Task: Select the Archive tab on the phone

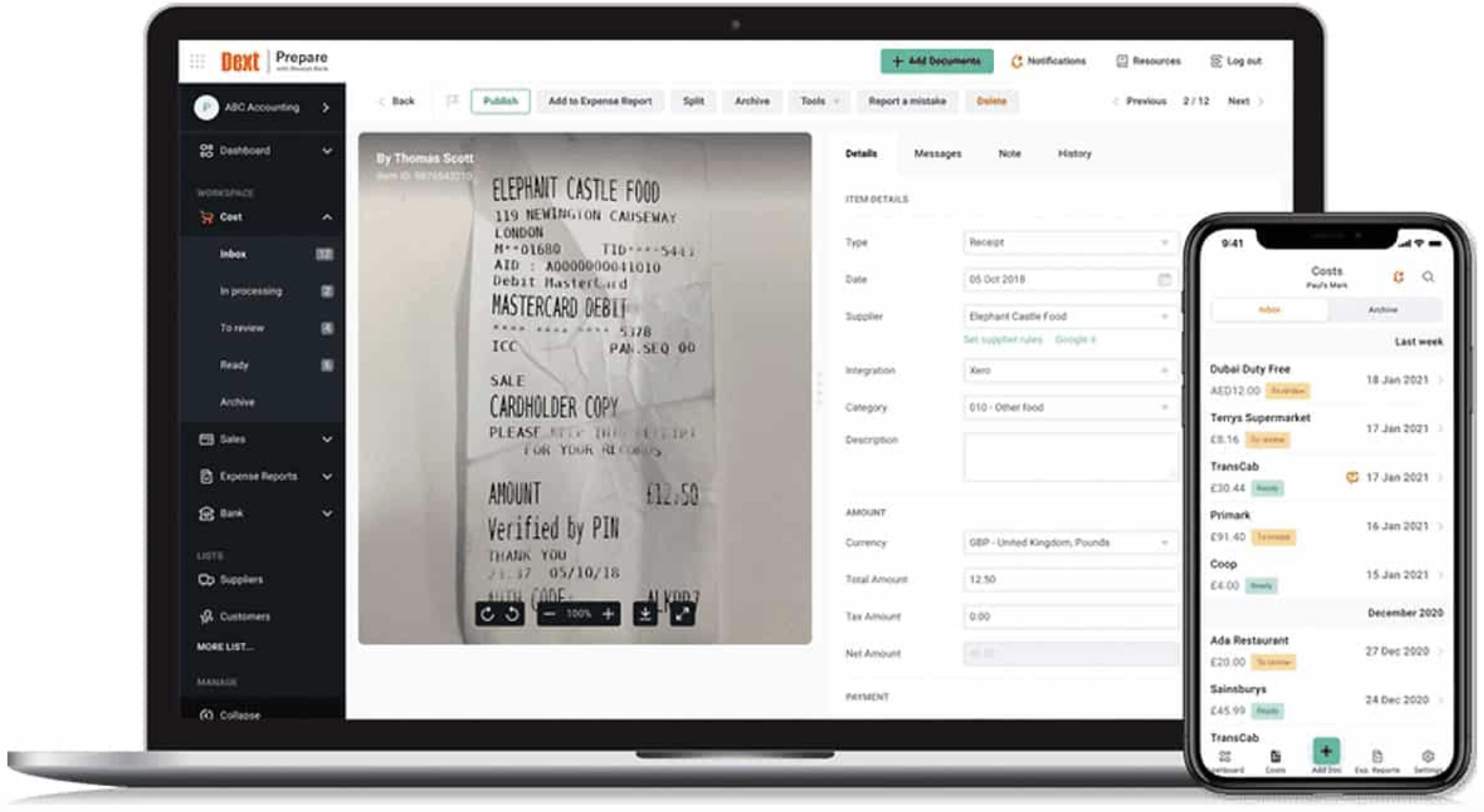Action: [x=1383, y=310]
